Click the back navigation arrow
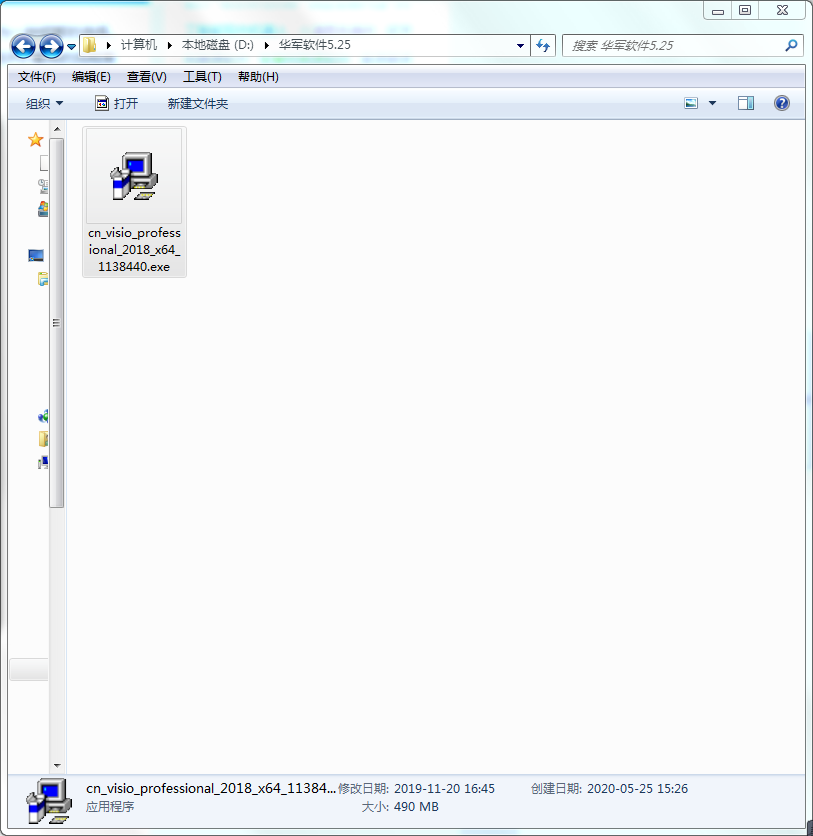The image size is (813, 836). (21, 45)
